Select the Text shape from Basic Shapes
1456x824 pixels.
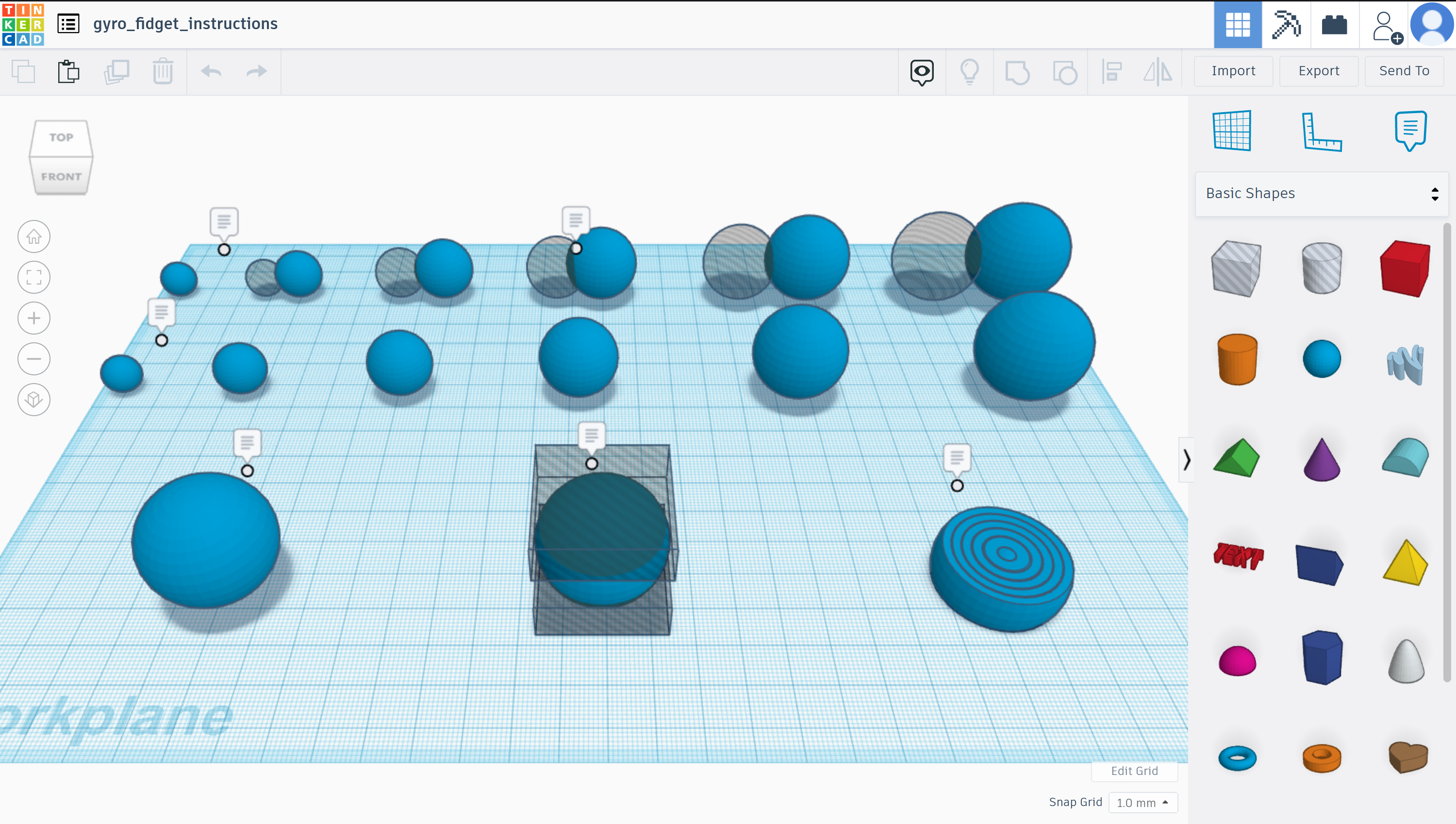click(1238, 557)
